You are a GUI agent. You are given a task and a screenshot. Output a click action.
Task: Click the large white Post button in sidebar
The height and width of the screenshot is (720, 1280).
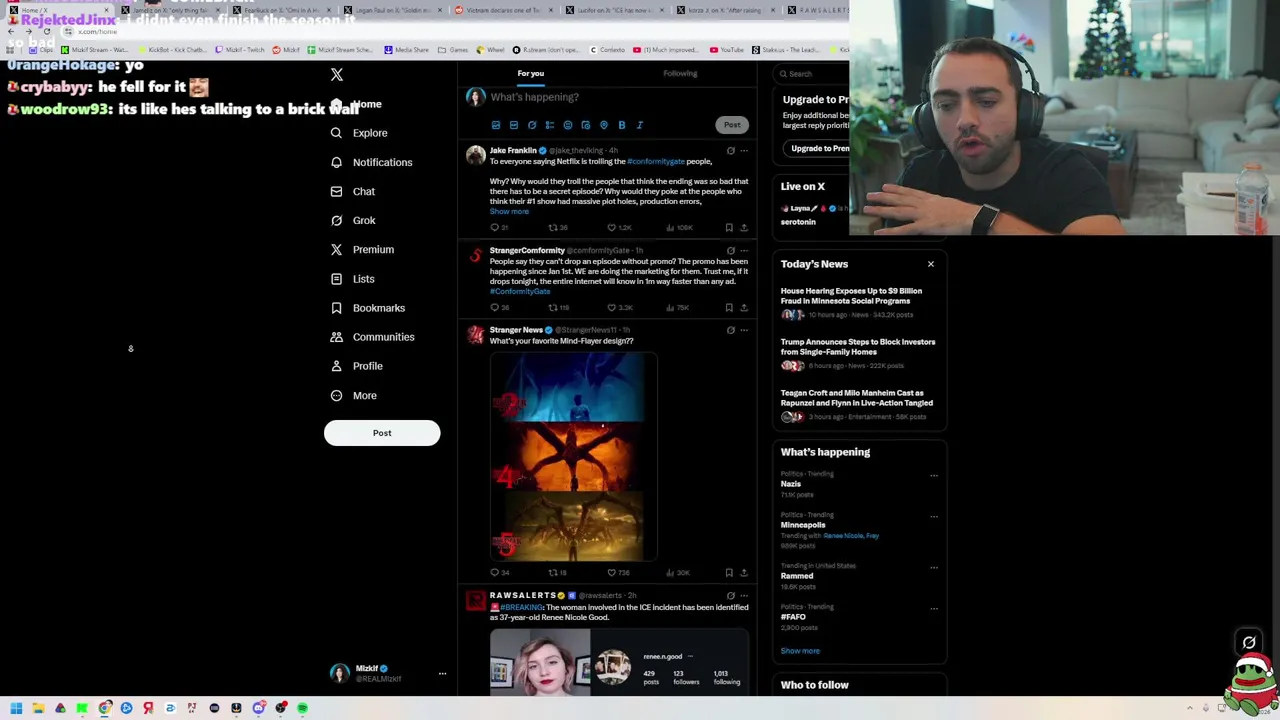(382, 433)
